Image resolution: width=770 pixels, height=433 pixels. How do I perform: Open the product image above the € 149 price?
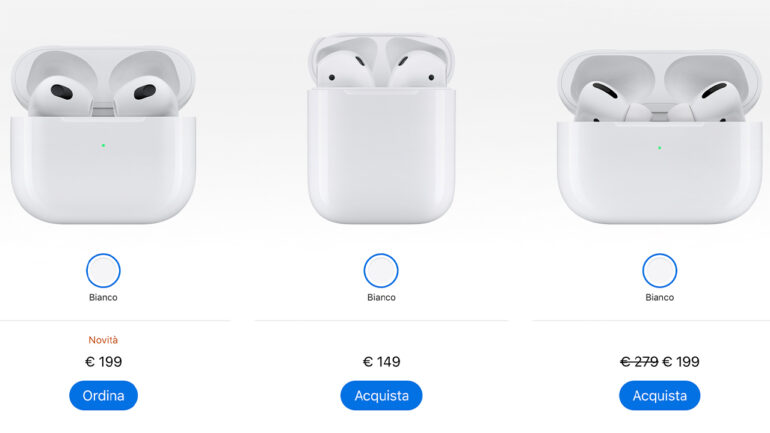381,129
